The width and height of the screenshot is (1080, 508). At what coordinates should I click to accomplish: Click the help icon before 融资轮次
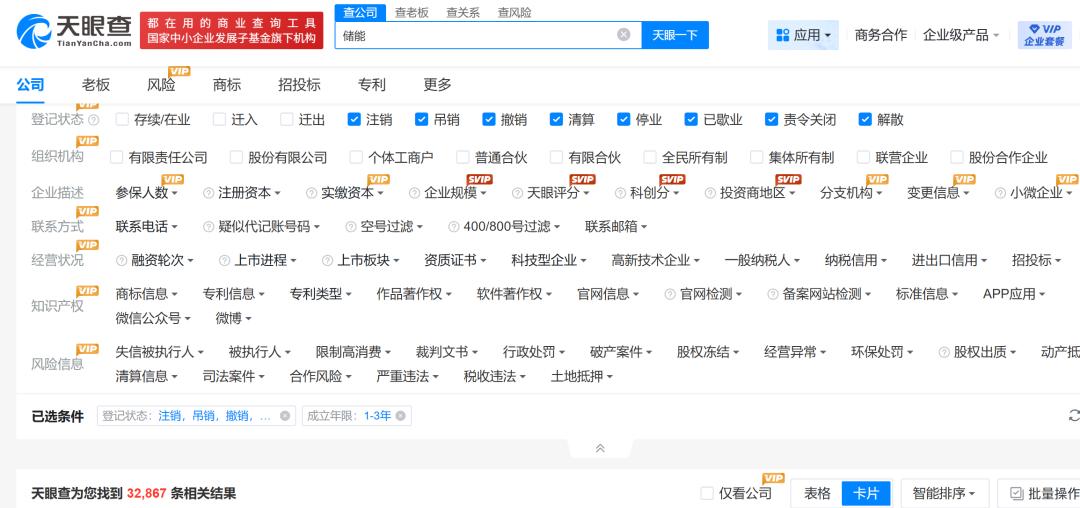tap(122, 260)
